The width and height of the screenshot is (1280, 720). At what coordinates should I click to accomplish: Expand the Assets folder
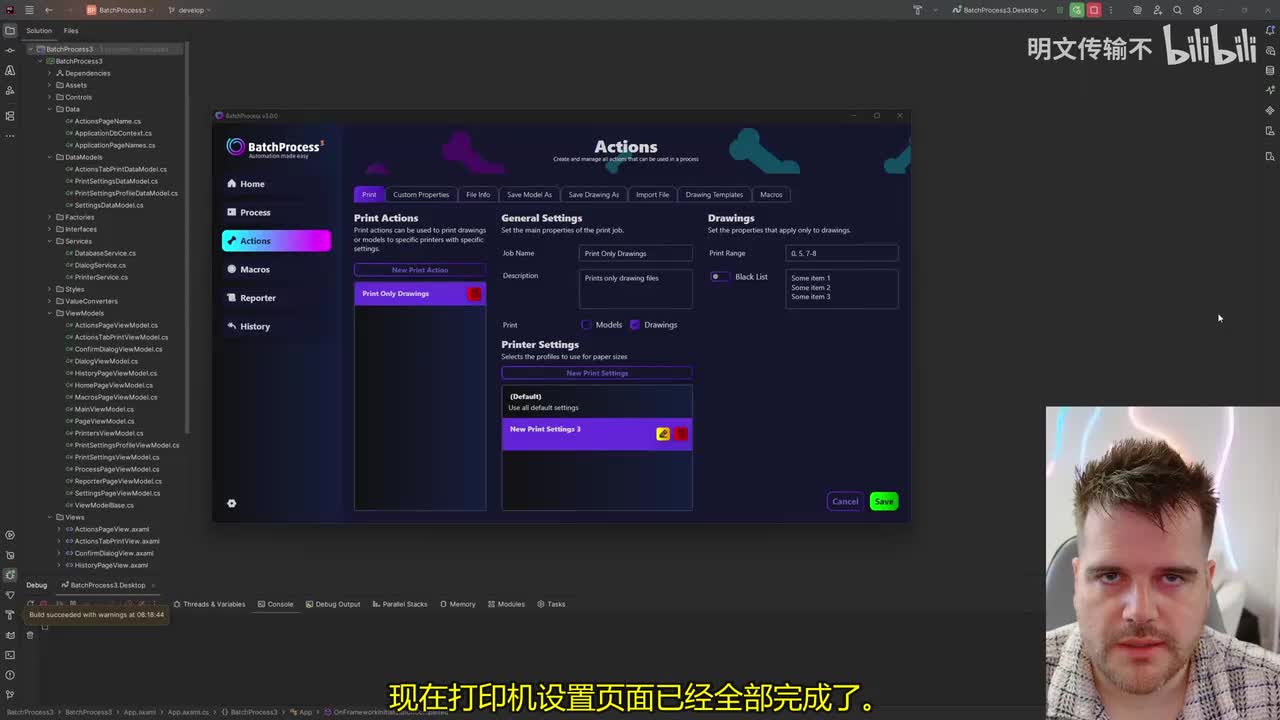[48, 85]
